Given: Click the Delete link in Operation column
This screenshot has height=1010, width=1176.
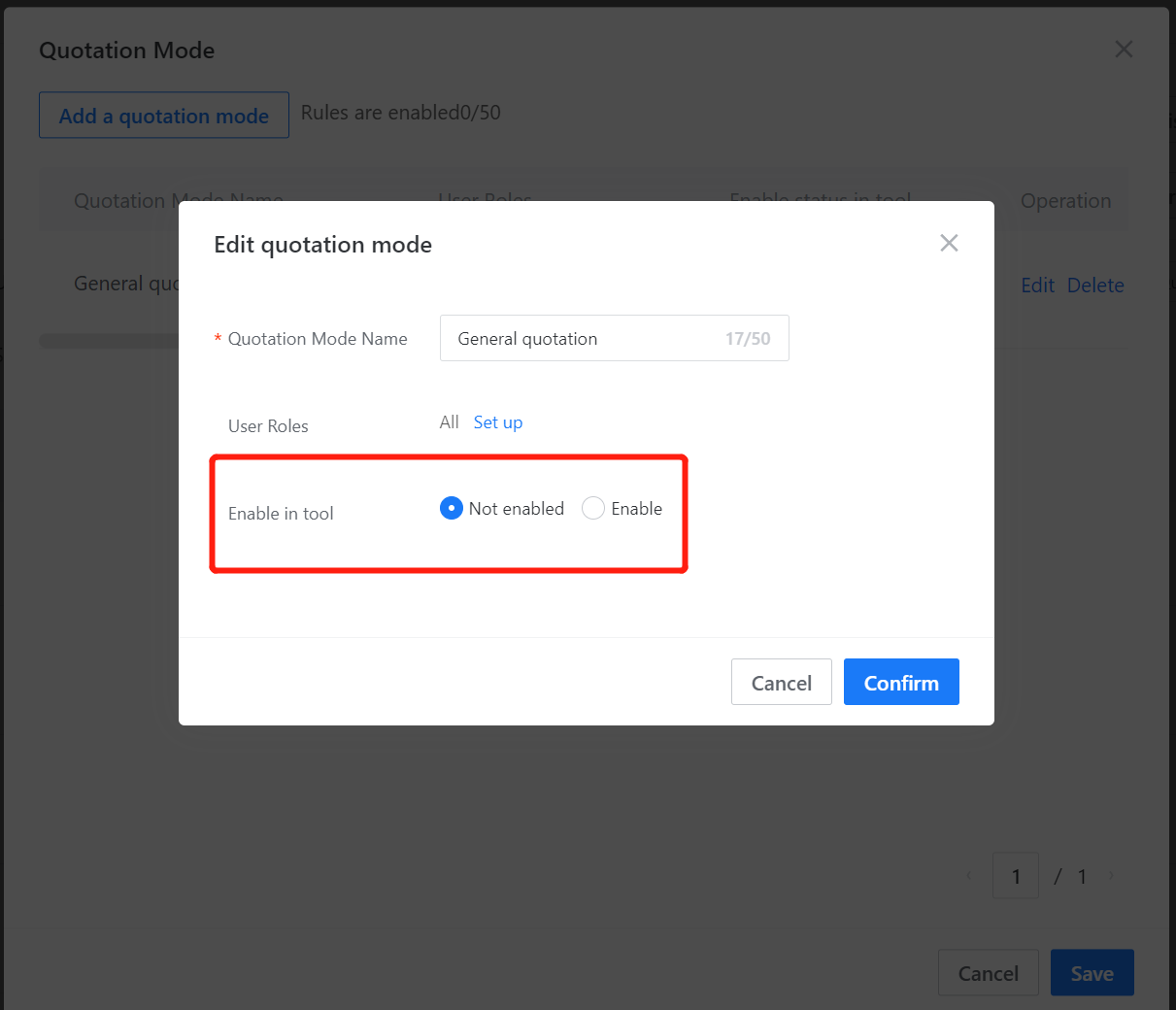Looking at the screenshot, I should [1095, 286].
